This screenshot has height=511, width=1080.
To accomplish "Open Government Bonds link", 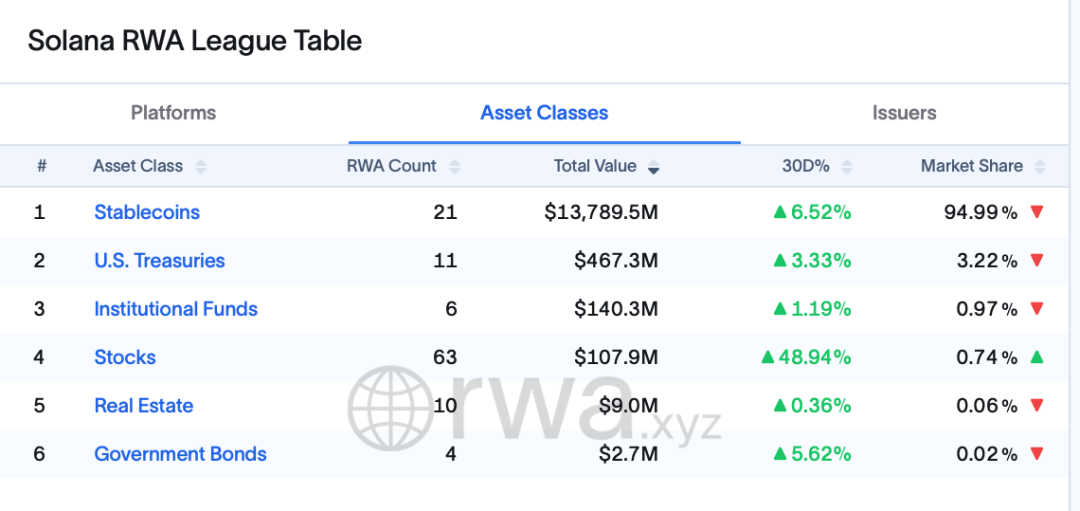I will (x=180, y=454).
